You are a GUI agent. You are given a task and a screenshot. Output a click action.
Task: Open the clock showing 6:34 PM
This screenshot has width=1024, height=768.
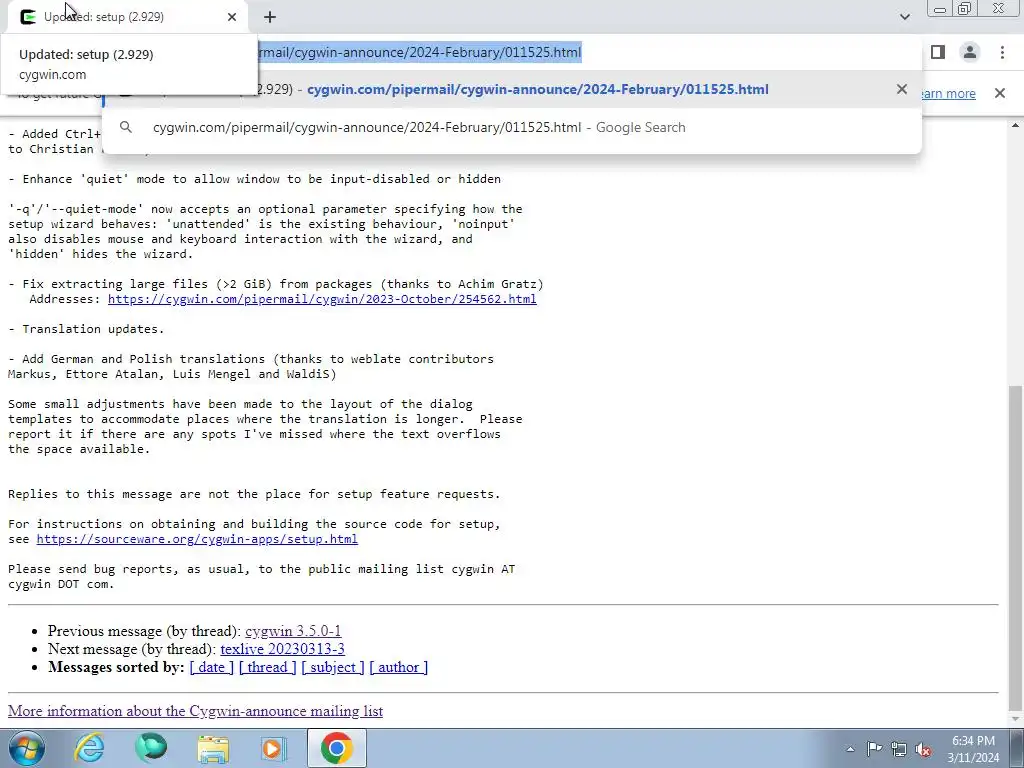(973, 748)
